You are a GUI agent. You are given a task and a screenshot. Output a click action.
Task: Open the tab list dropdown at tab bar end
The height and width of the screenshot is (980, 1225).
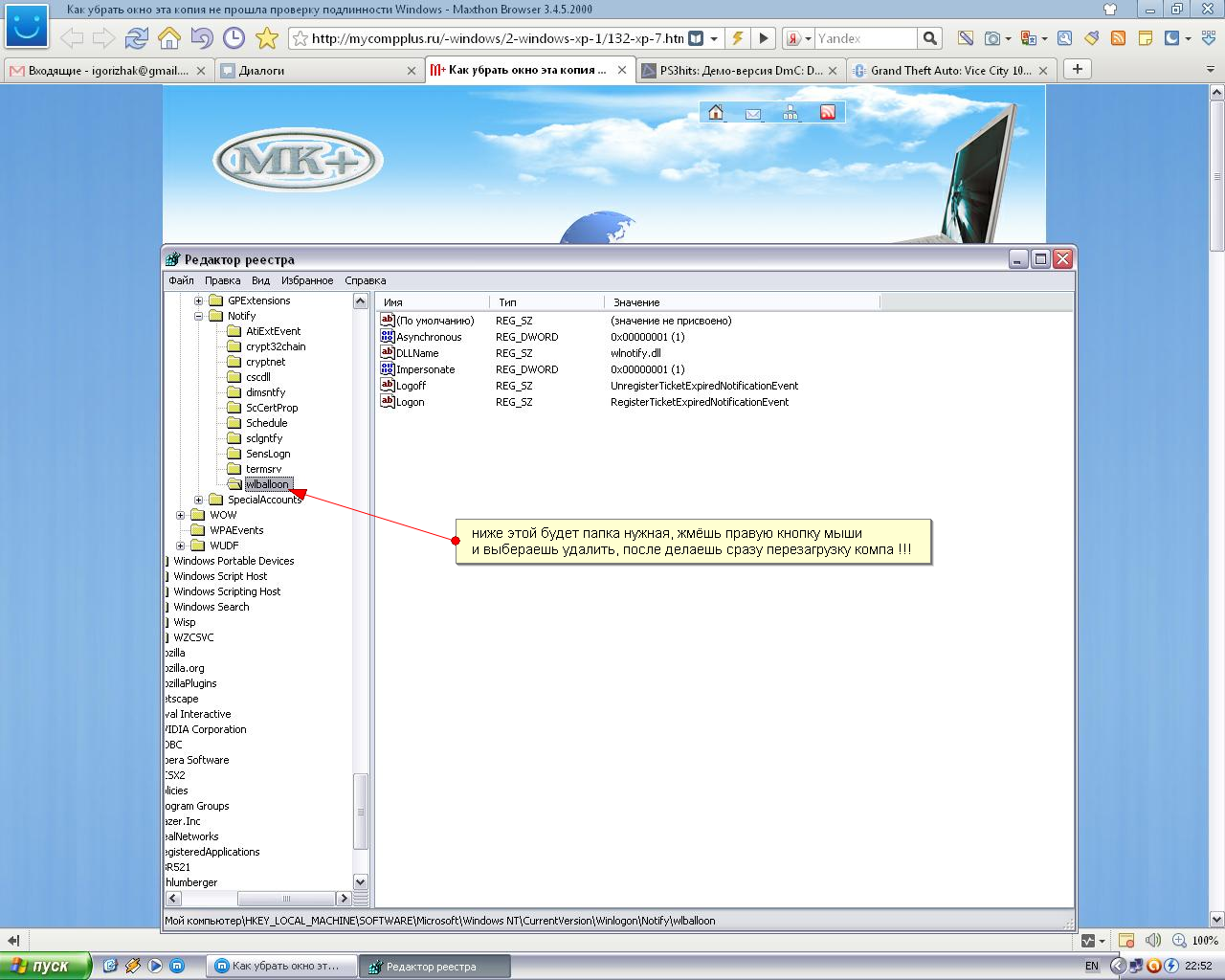click(1213, 69)
